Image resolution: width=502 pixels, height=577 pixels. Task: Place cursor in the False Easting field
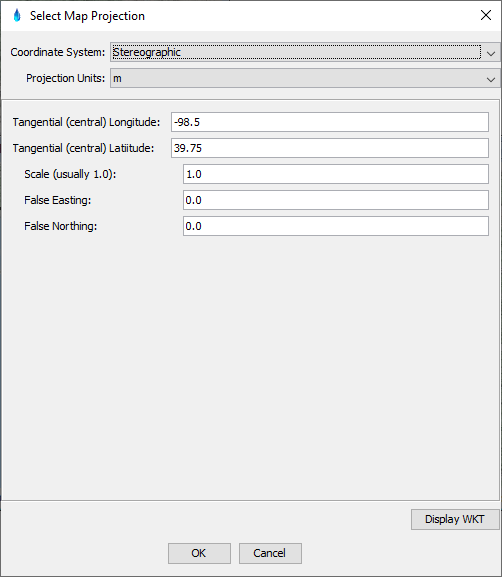[336, 200]
